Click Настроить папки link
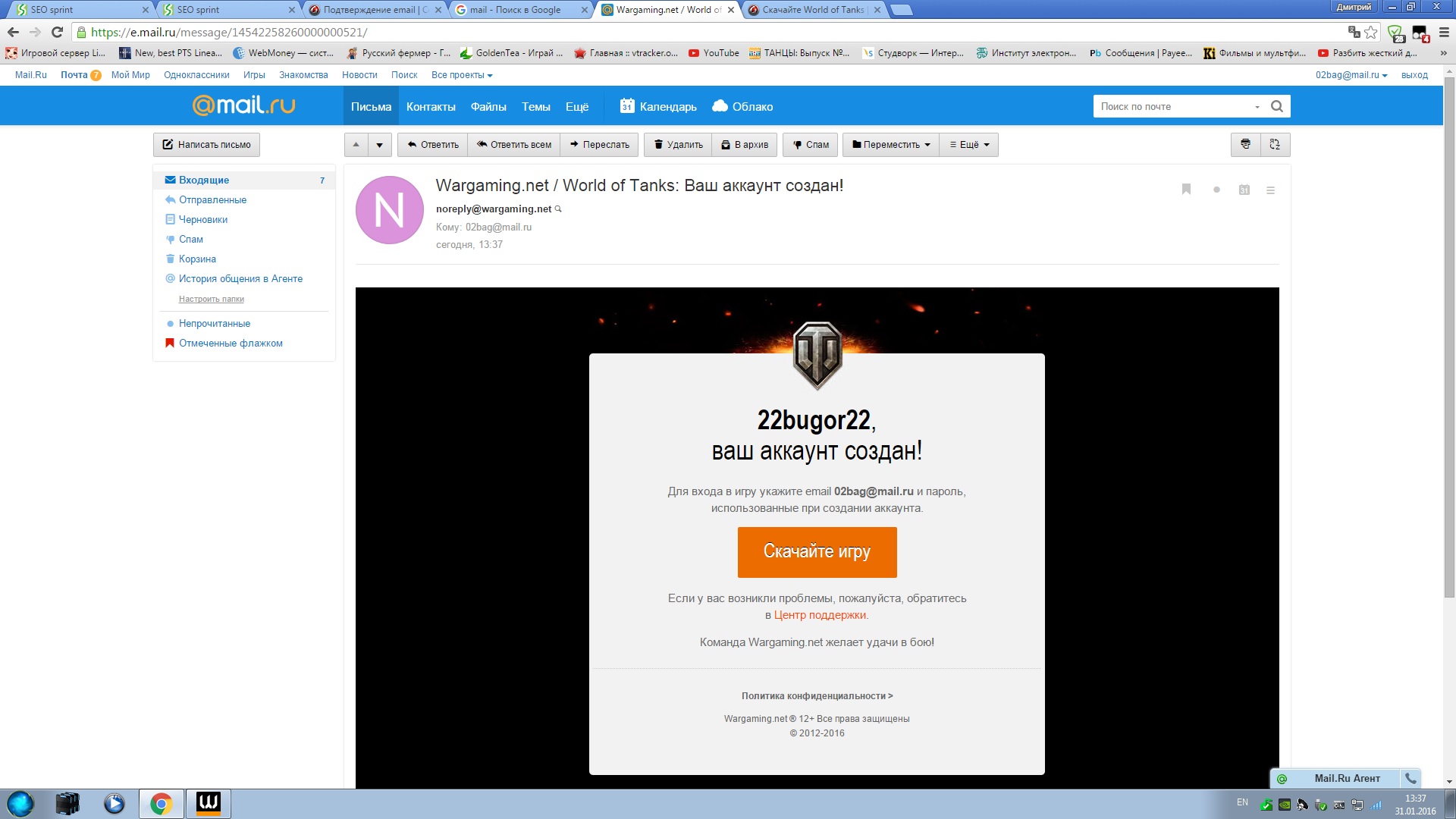 tap(212, 299)
